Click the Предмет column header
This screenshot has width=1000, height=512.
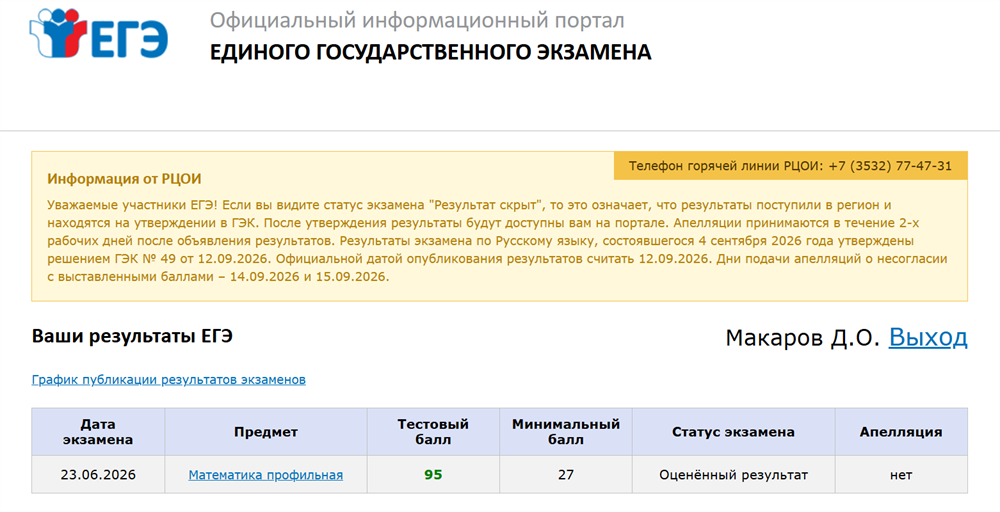click(x=265, y=432)
